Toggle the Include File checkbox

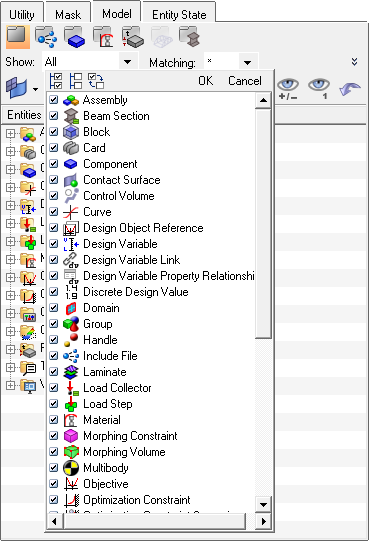[54, 355]
